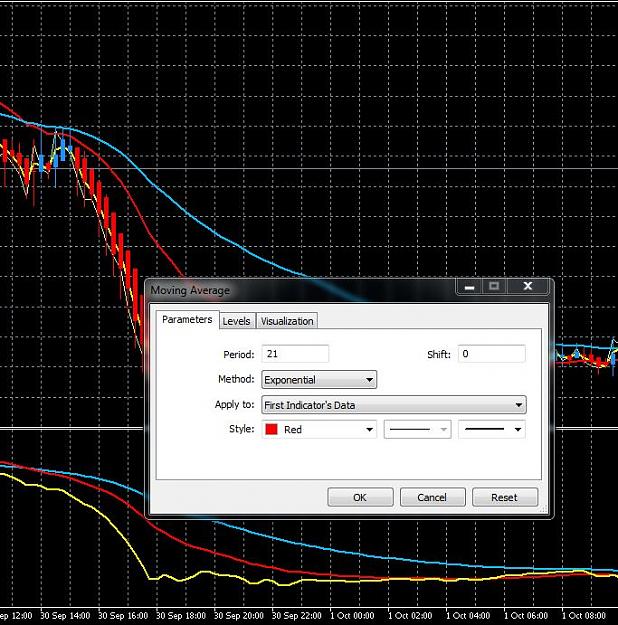
Task: Maximize the Moving Average dialog
Action: point(494,286)
